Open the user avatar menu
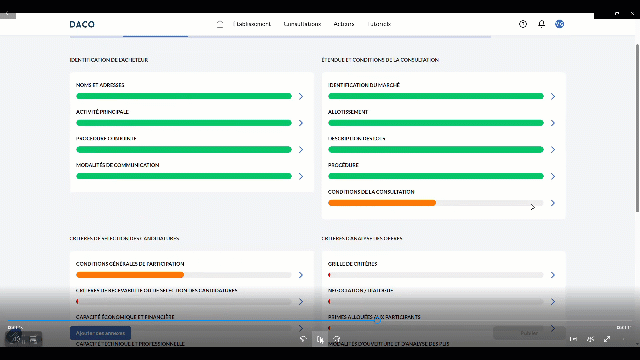The width and height of the screenshot is (640, 360). coord(560,24)
